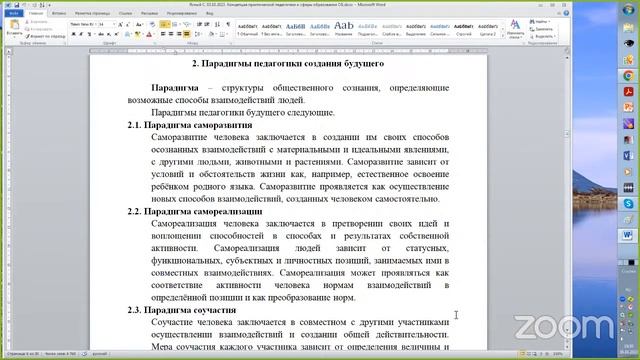Toggle Strikethrough formatting
The height and width of the screenshot is (360, 640).
point(101,34)
